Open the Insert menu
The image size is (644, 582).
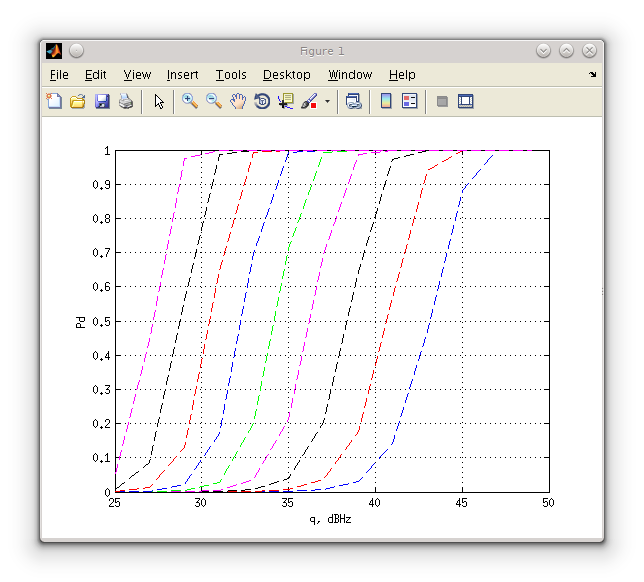182,75
